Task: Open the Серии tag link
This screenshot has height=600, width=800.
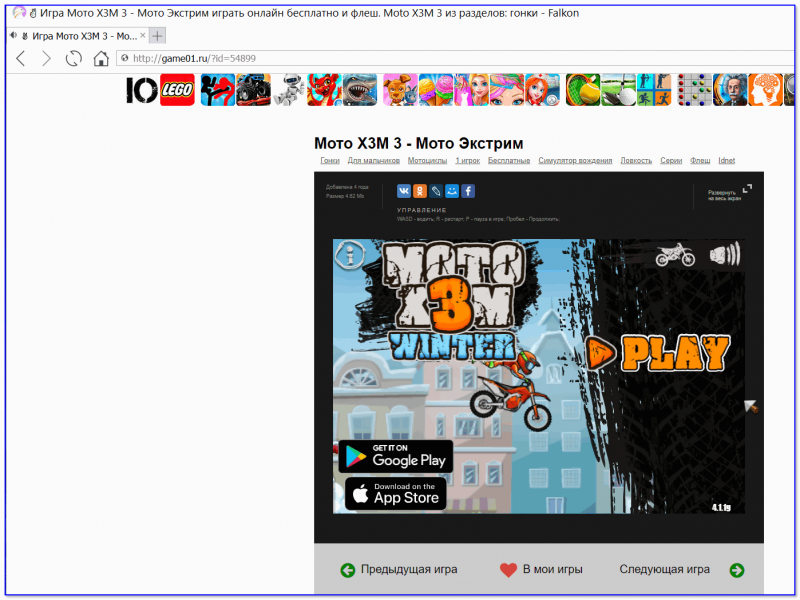Action: tap(671, 160)
